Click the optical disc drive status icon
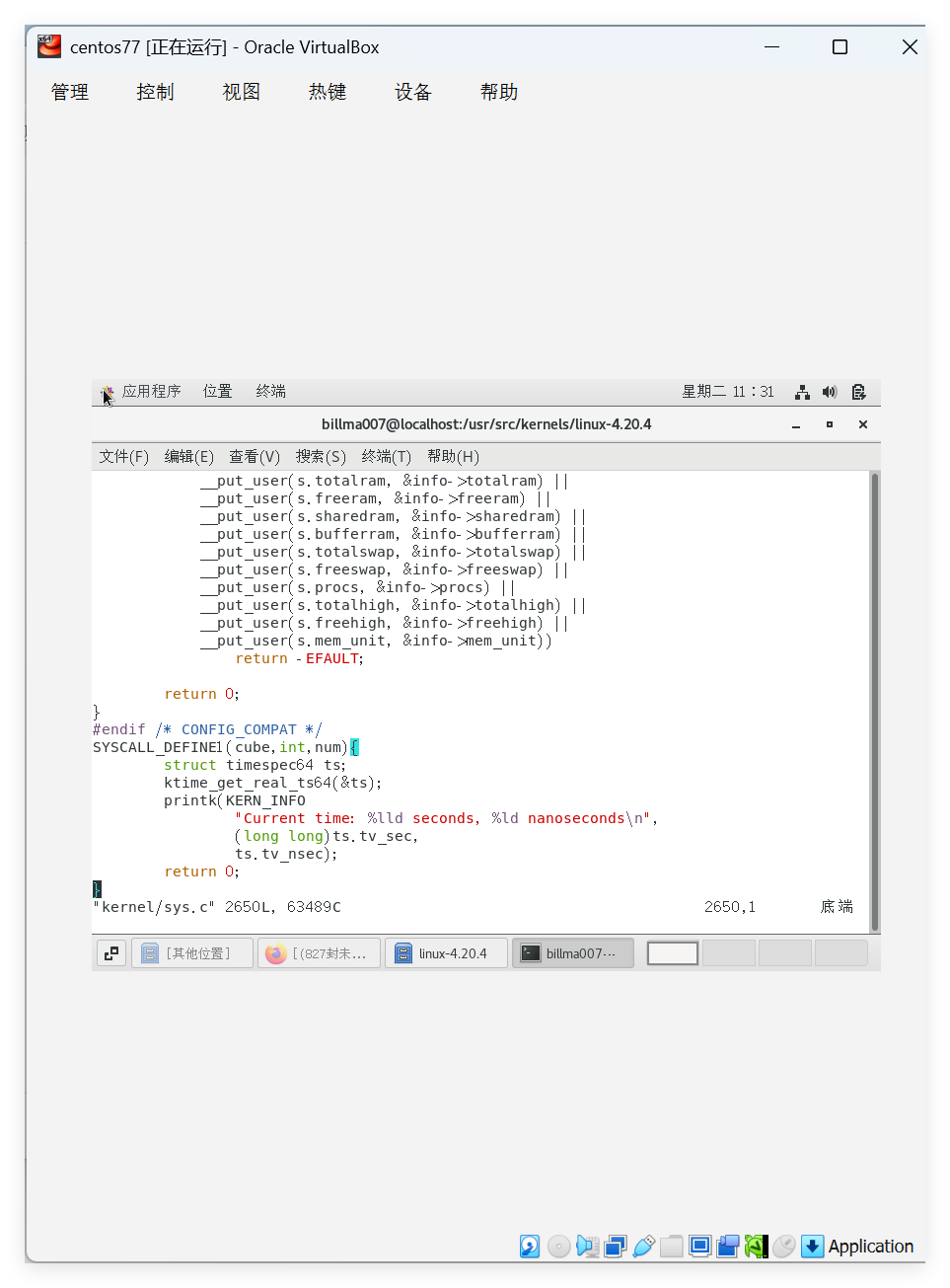This screenshot has width=950, height=1288. click(558, 1246)
